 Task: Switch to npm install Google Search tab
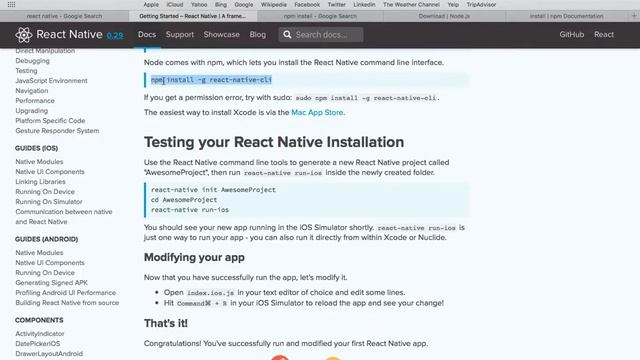(320, 16)
